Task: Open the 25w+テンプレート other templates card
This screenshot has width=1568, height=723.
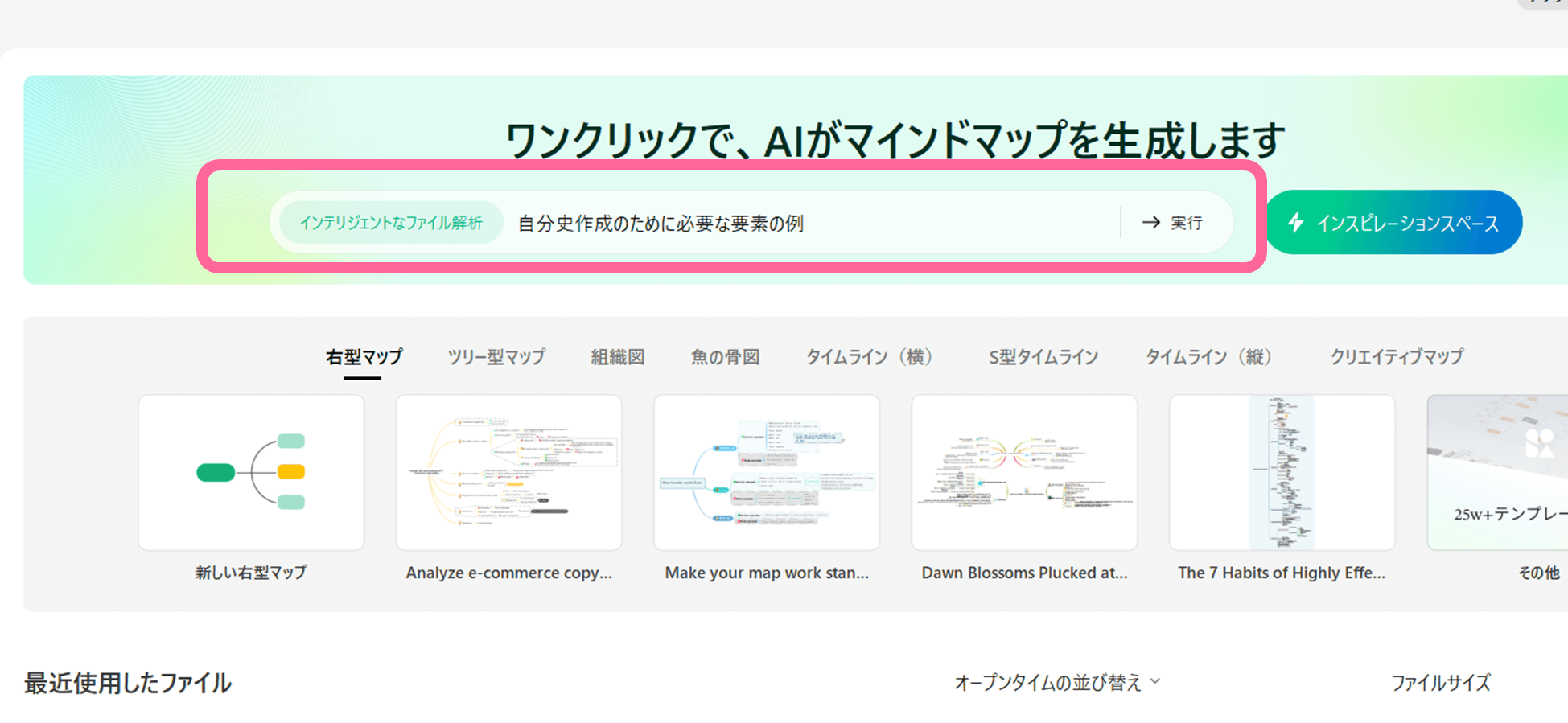Action: pyautogui.click(x=1497, y=472)
